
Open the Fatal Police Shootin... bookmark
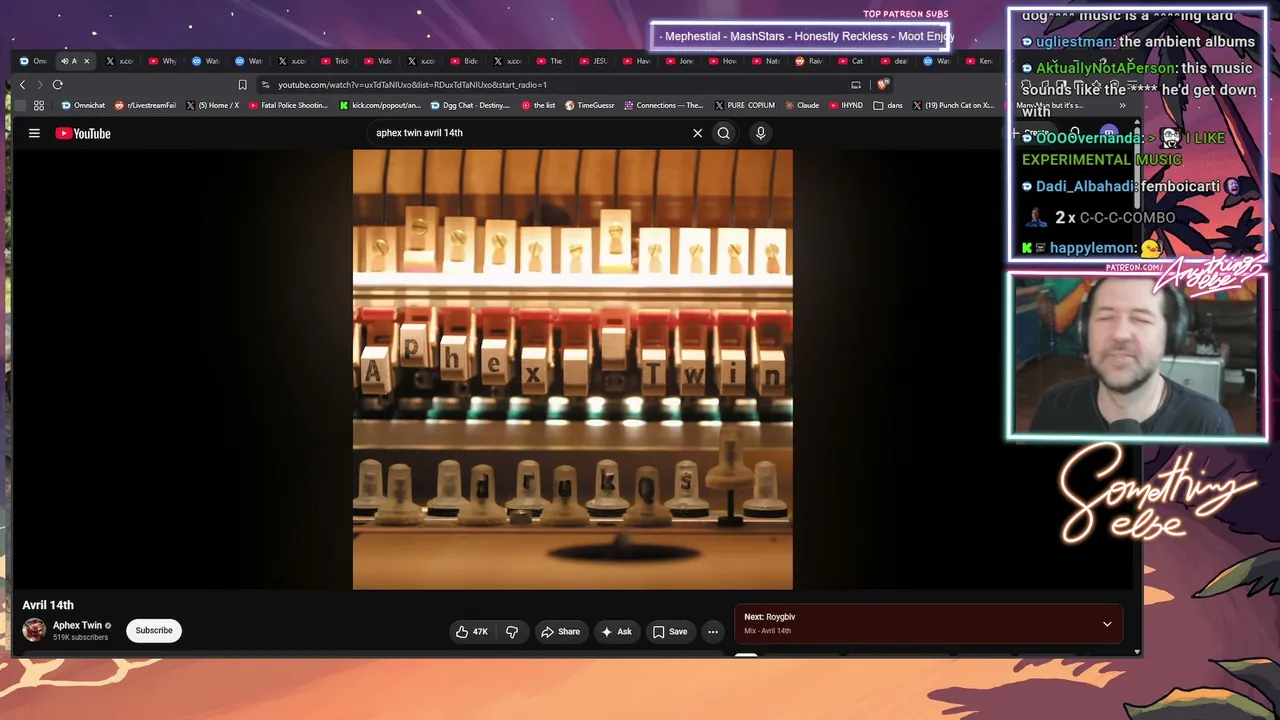click(288, 105)
